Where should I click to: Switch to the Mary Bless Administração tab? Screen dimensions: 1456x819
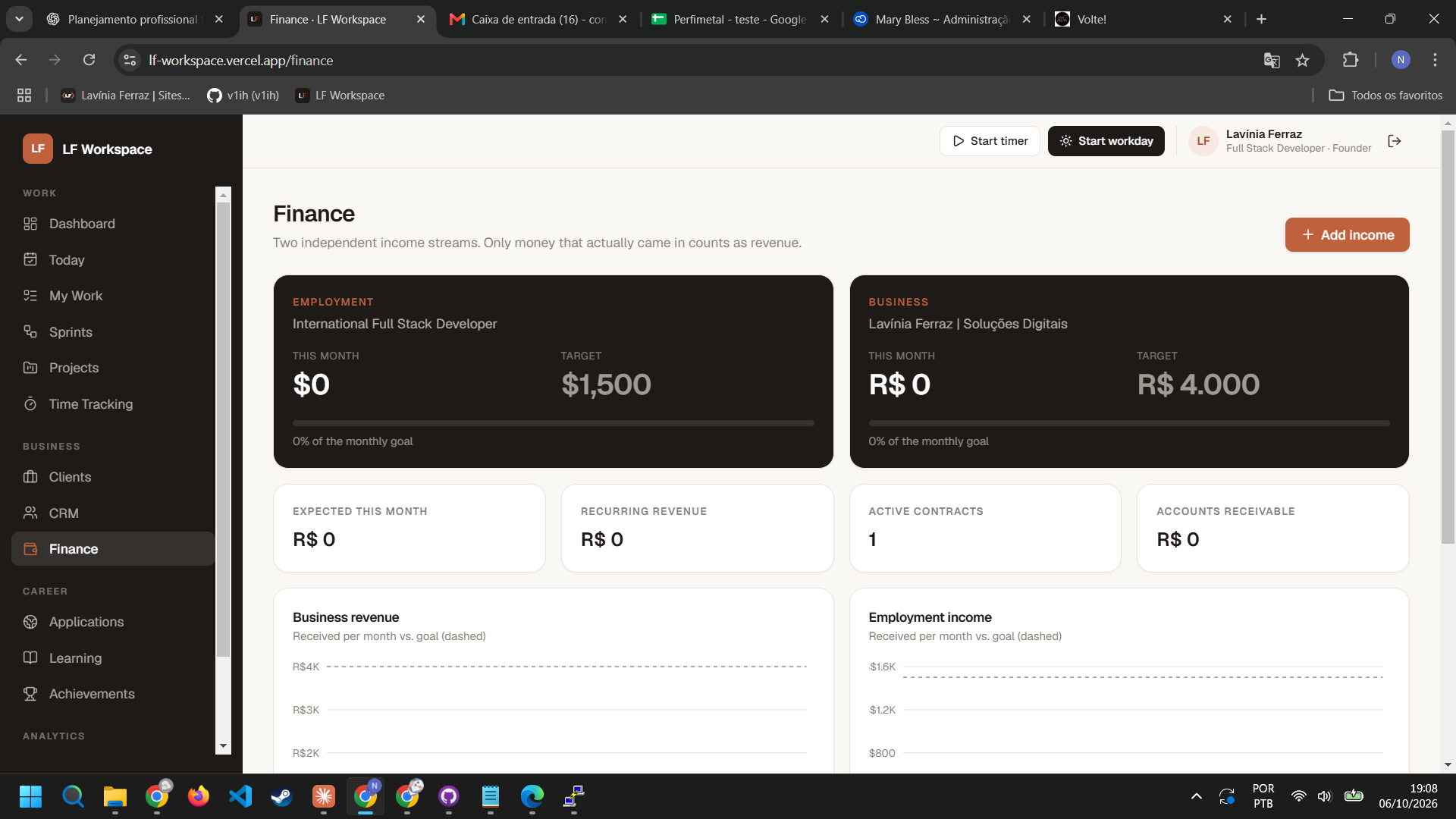pyautogui.click(x=941, y=19)
